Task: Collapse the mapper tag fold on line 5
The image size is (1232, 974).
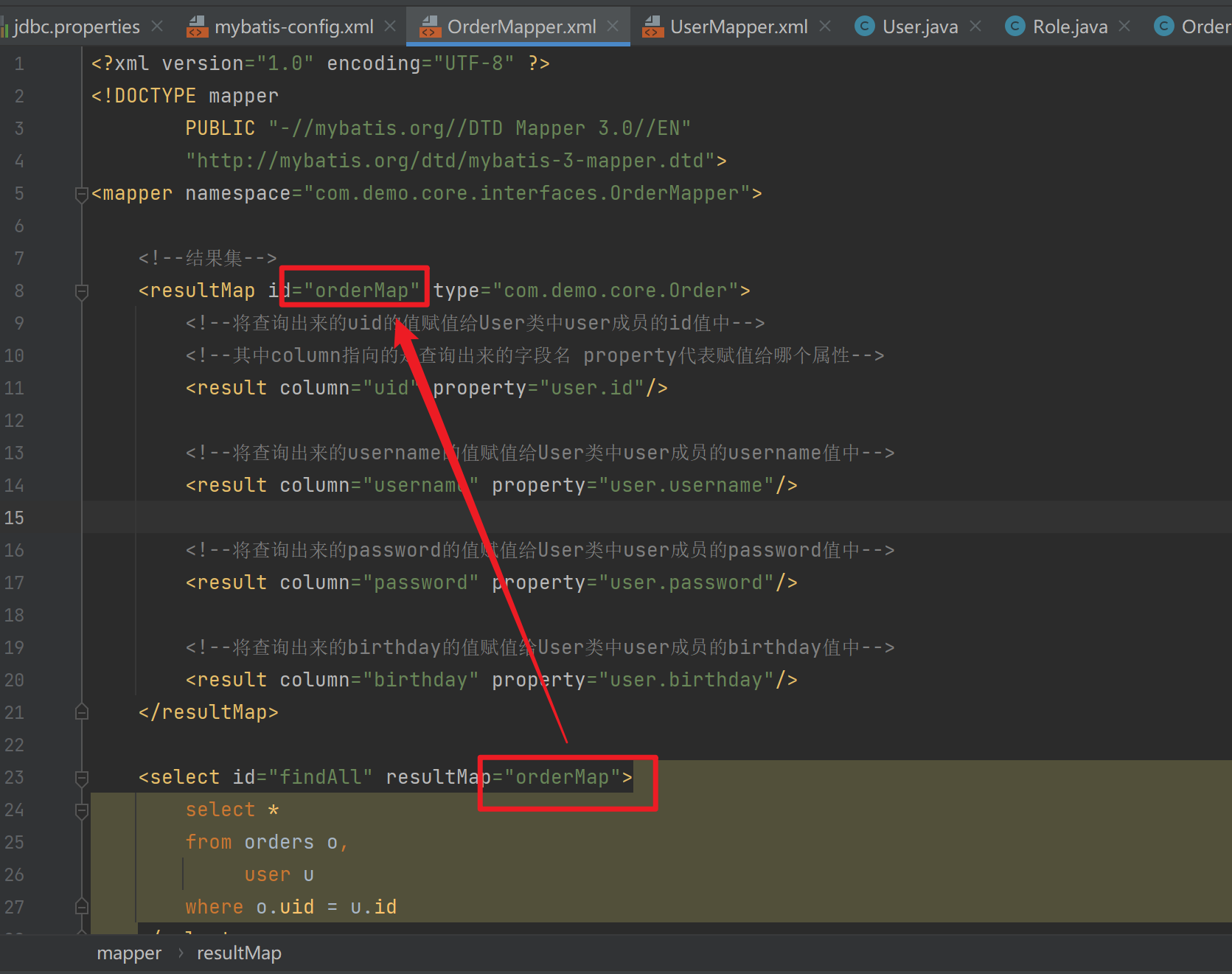Action: tap(82, 194)
